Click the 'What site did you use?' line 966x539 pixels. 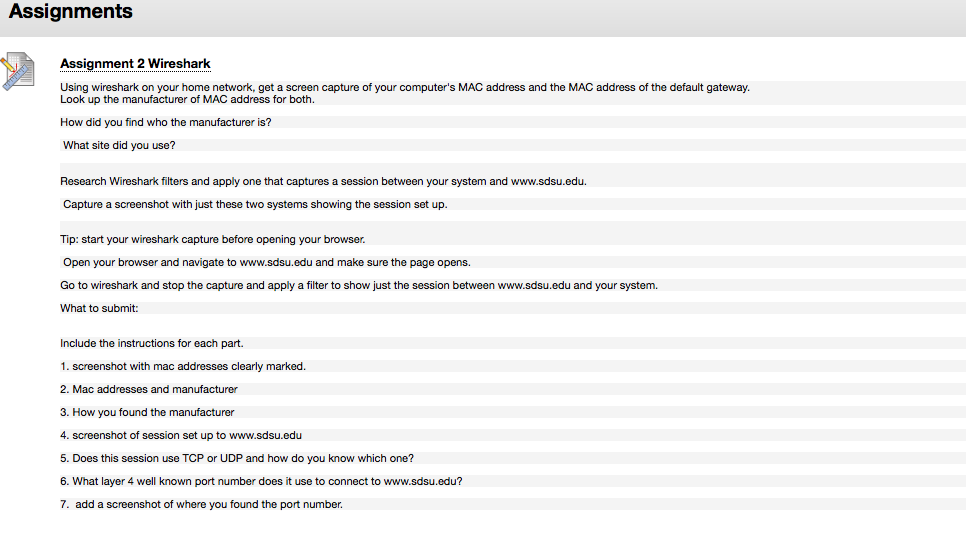point(119,145)
